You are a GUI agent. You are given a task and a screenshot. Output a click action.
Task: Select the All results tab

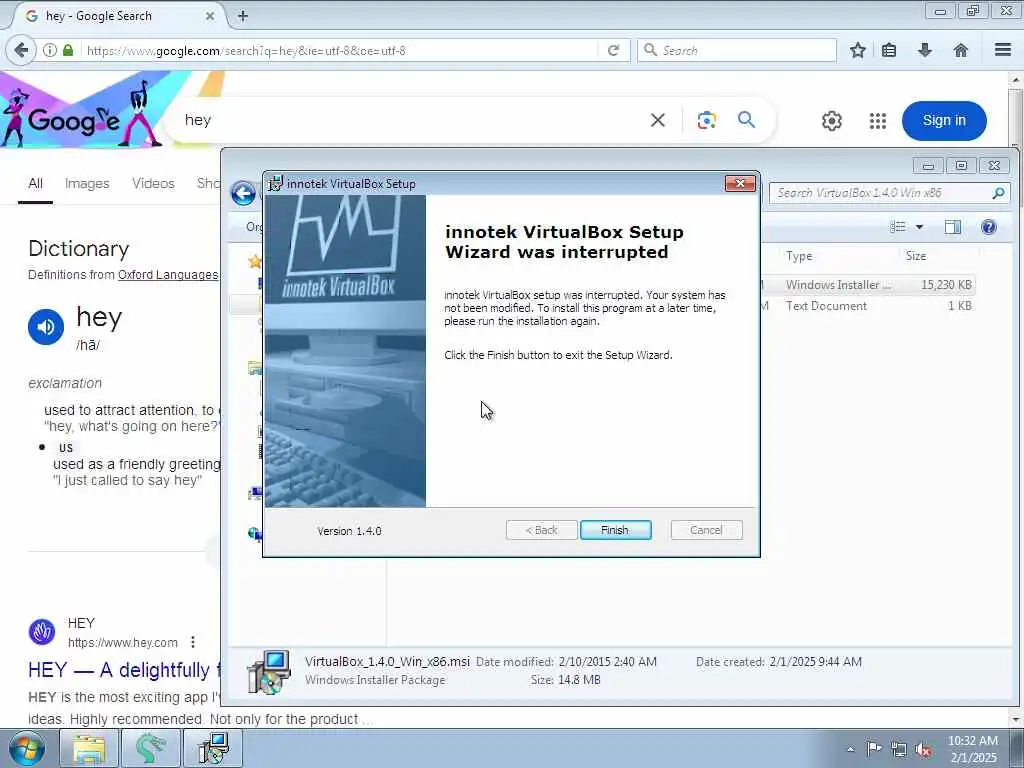(x=35, y=184)
